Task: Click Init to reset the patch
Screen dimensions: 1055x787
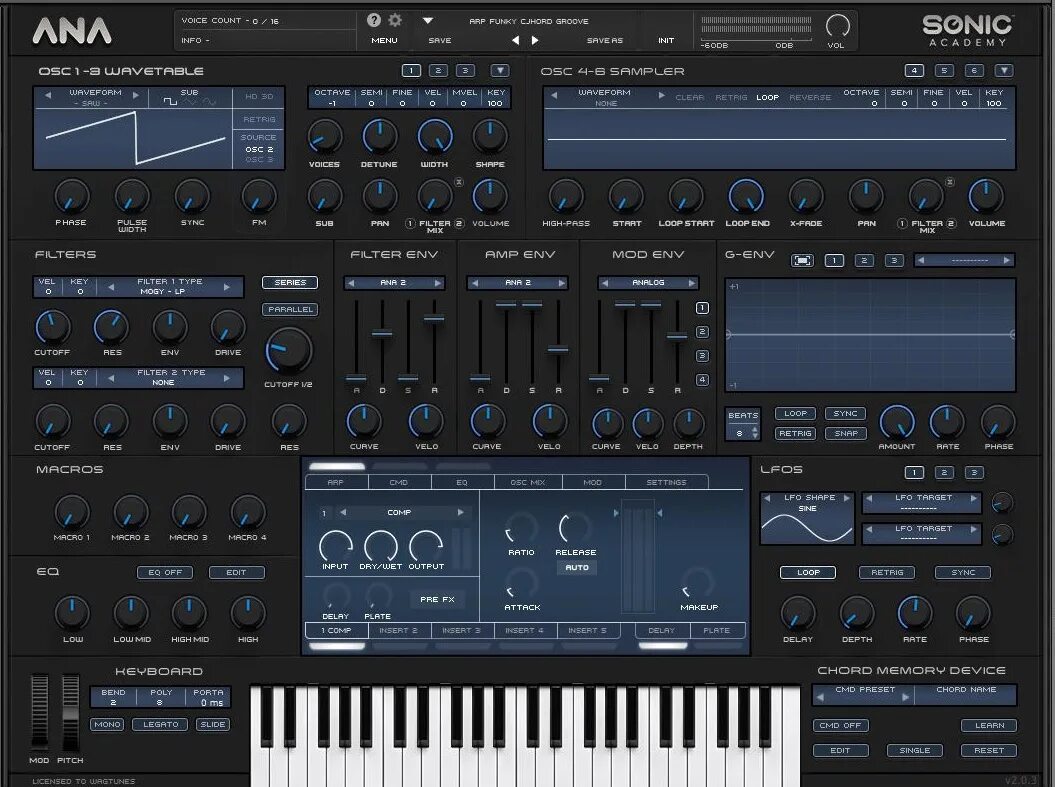Action: coord(666,40)
